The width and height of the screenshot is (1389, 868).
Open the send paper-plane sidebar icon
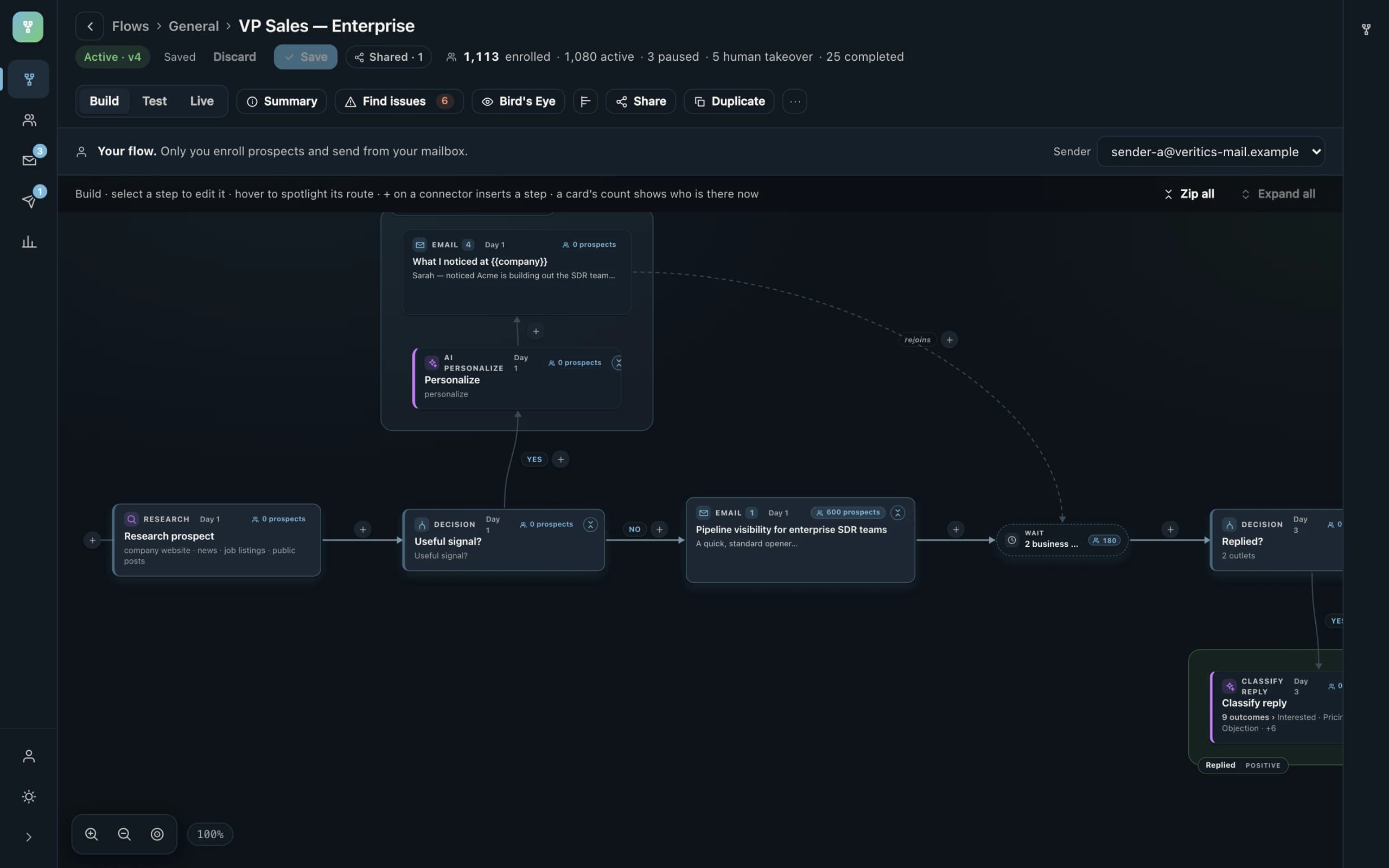[28, 201]
